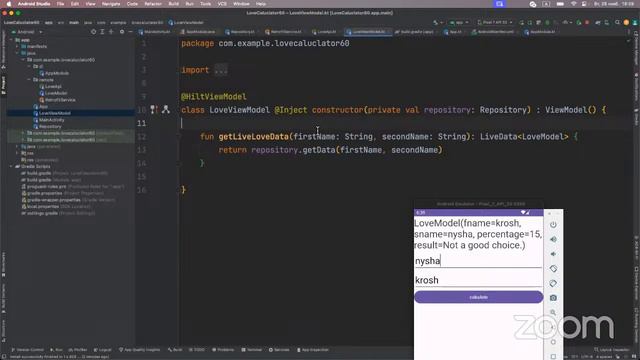Screen dimensions: 640x360
Task: Open the File menu
Action: pyautogui.click(x=60, y=4)
